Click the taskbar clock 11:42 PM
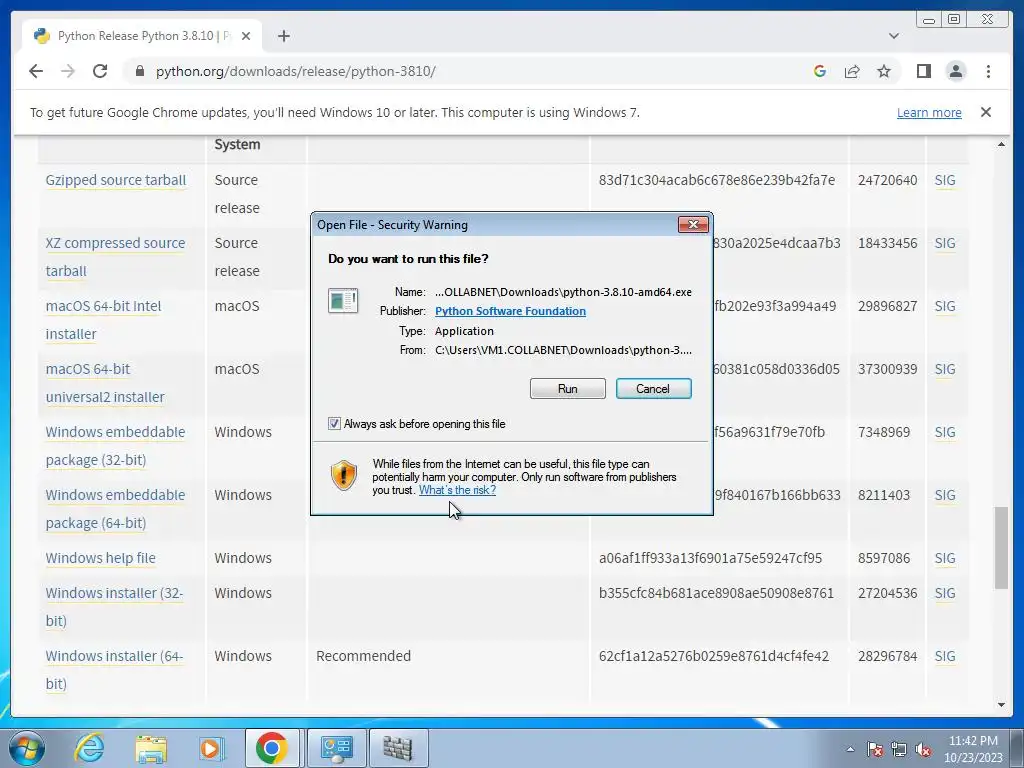 (x=973, y=748)
